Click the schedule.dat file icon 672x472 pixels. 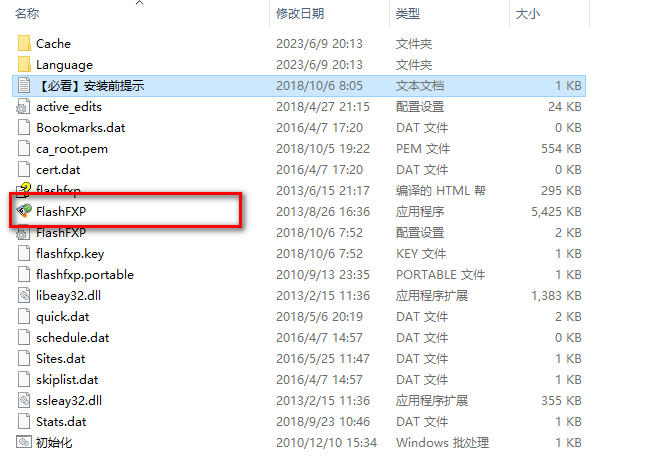click(x=24, y=337)
